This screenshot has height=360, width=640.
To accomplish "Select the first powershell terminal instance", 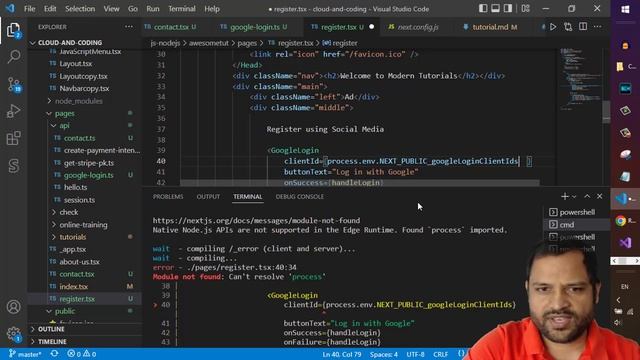I will [576, 212].
